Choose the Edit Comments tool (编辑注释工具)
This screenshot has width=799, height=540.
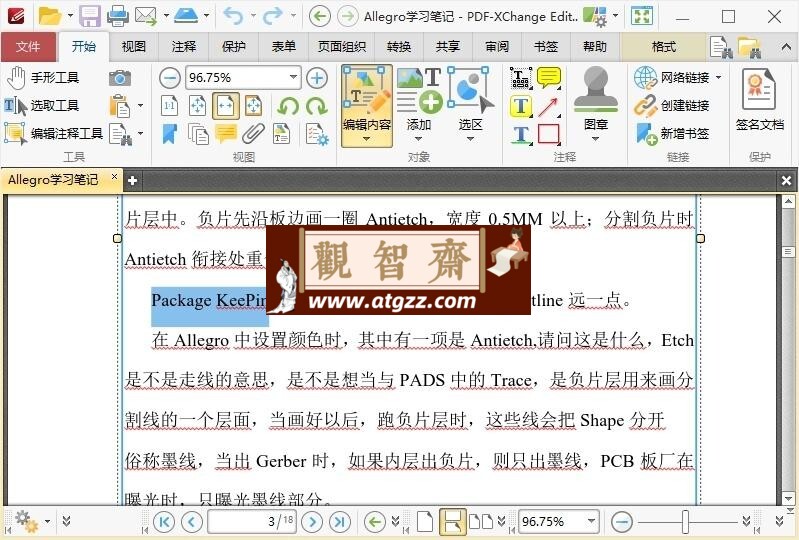coord(54,133)
